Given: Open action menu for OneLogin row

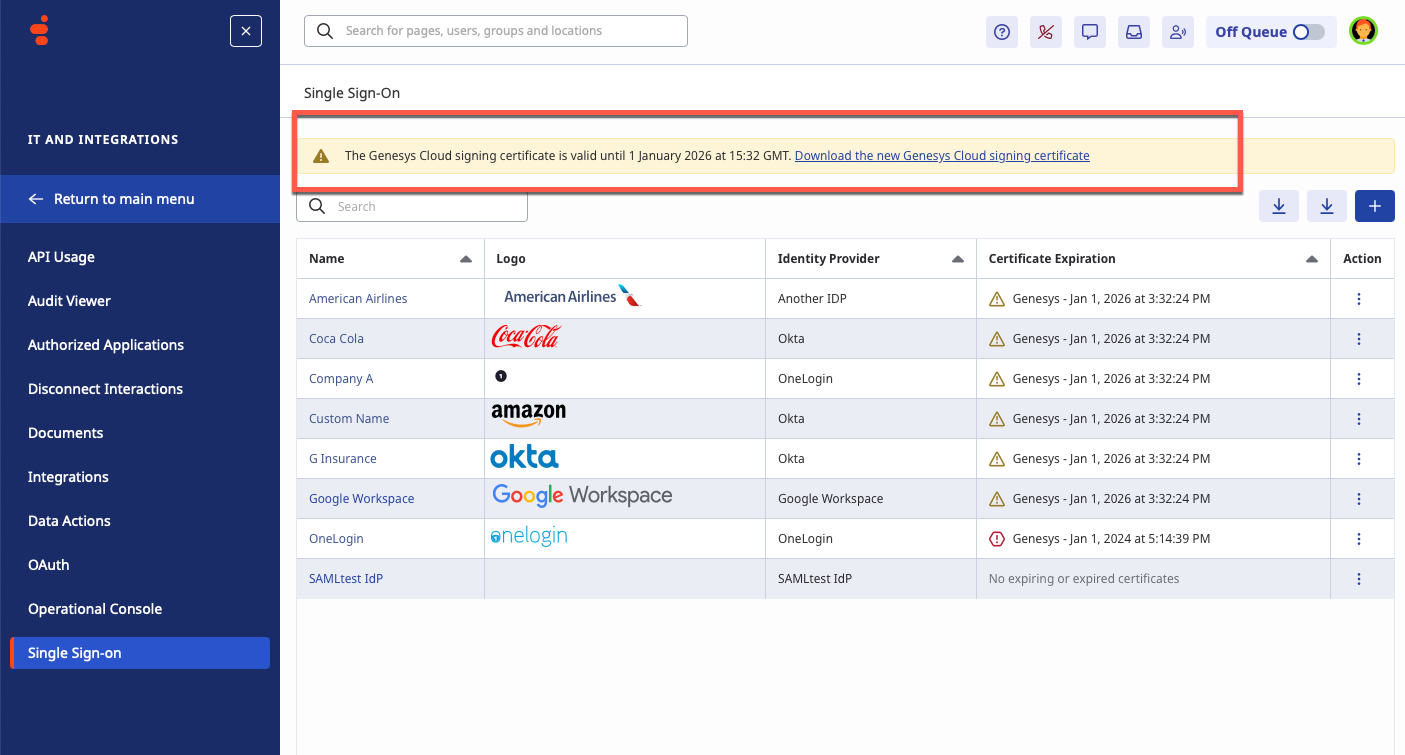Looking at the screenshot, I should tap(1358, 539).
